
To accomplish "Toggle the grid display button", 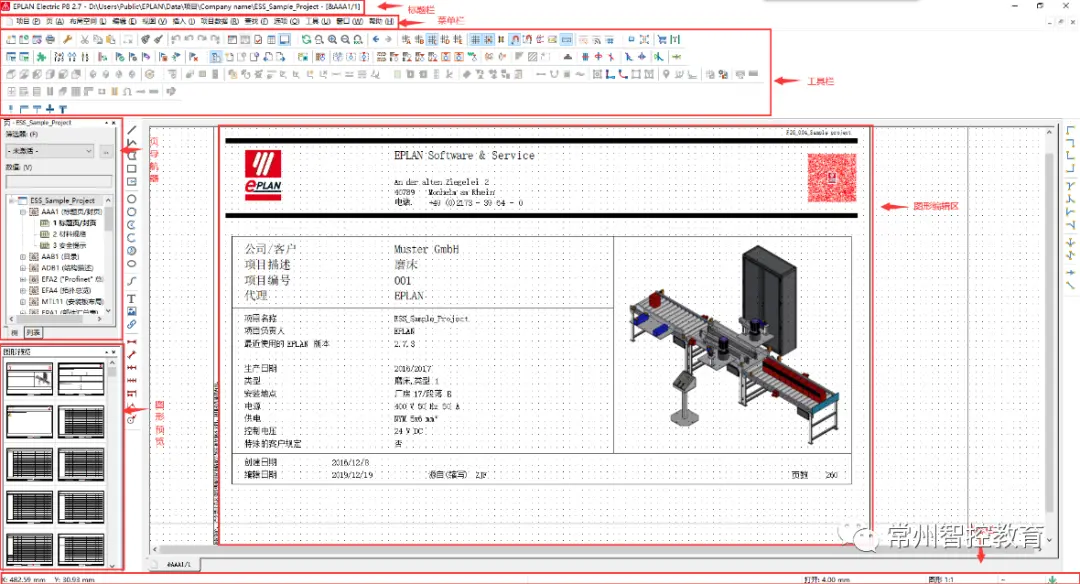I will 475,39.
